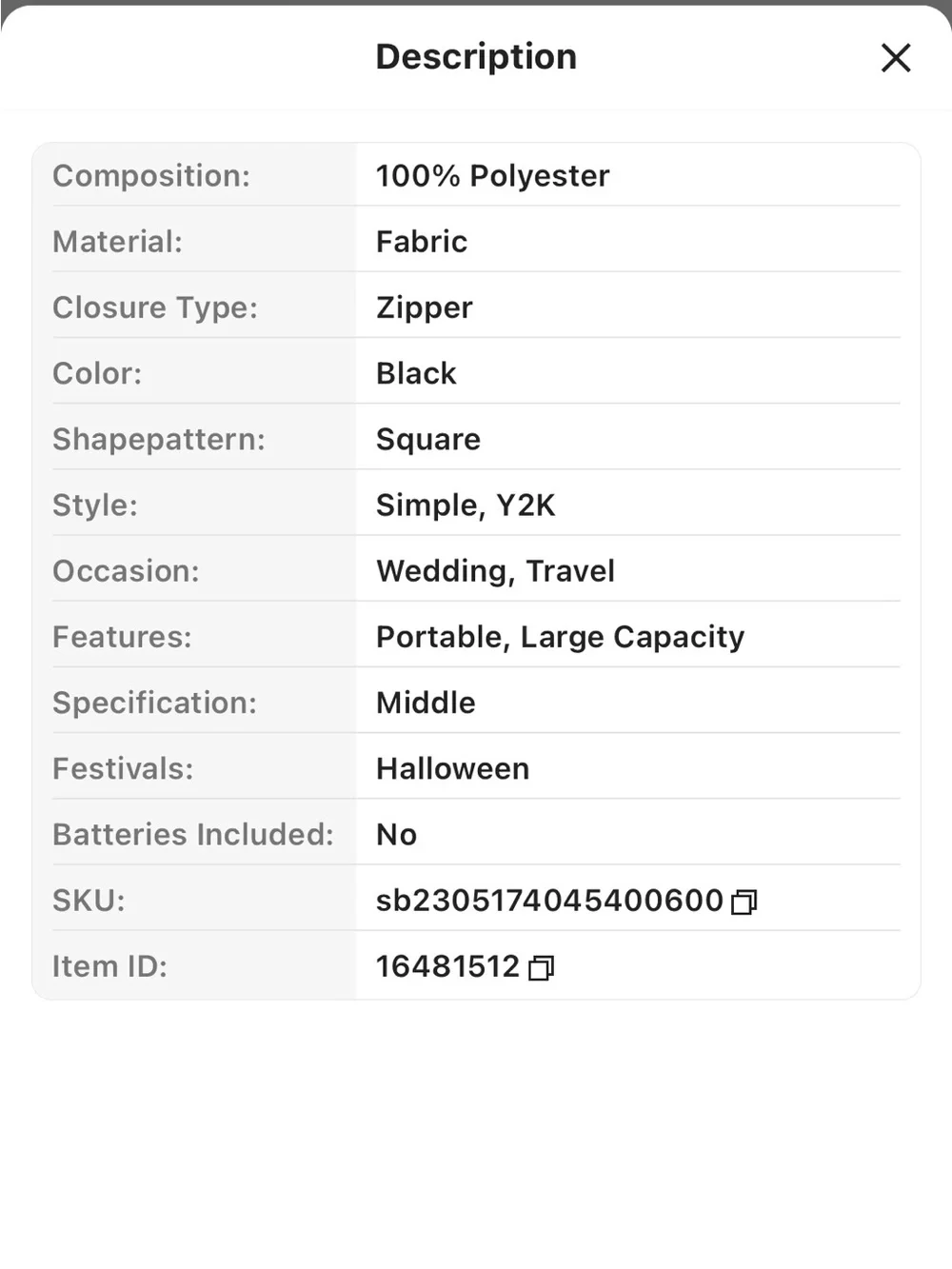952x1269 pixels.
Task: Select the Wedding, Travel occasion value
Action: (x=495, y=571)
